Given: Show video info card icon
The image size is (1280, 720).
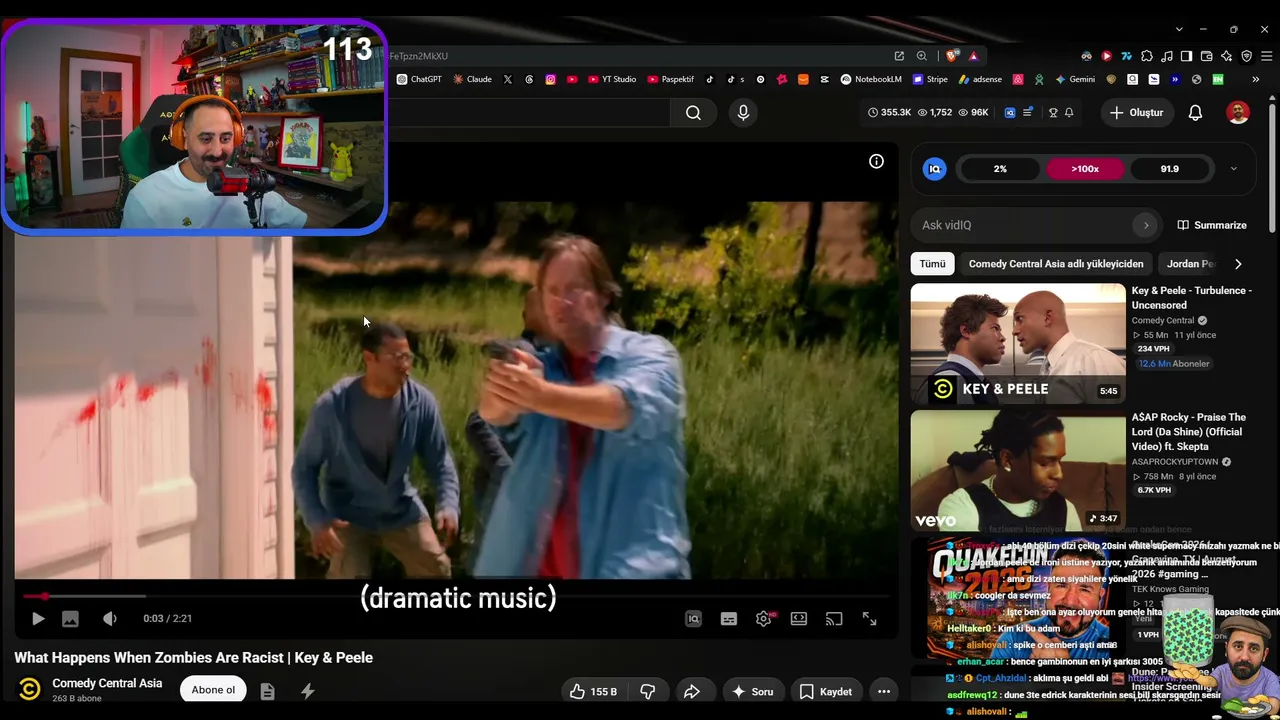Looking at the screenshot, I should coord(876,161).
